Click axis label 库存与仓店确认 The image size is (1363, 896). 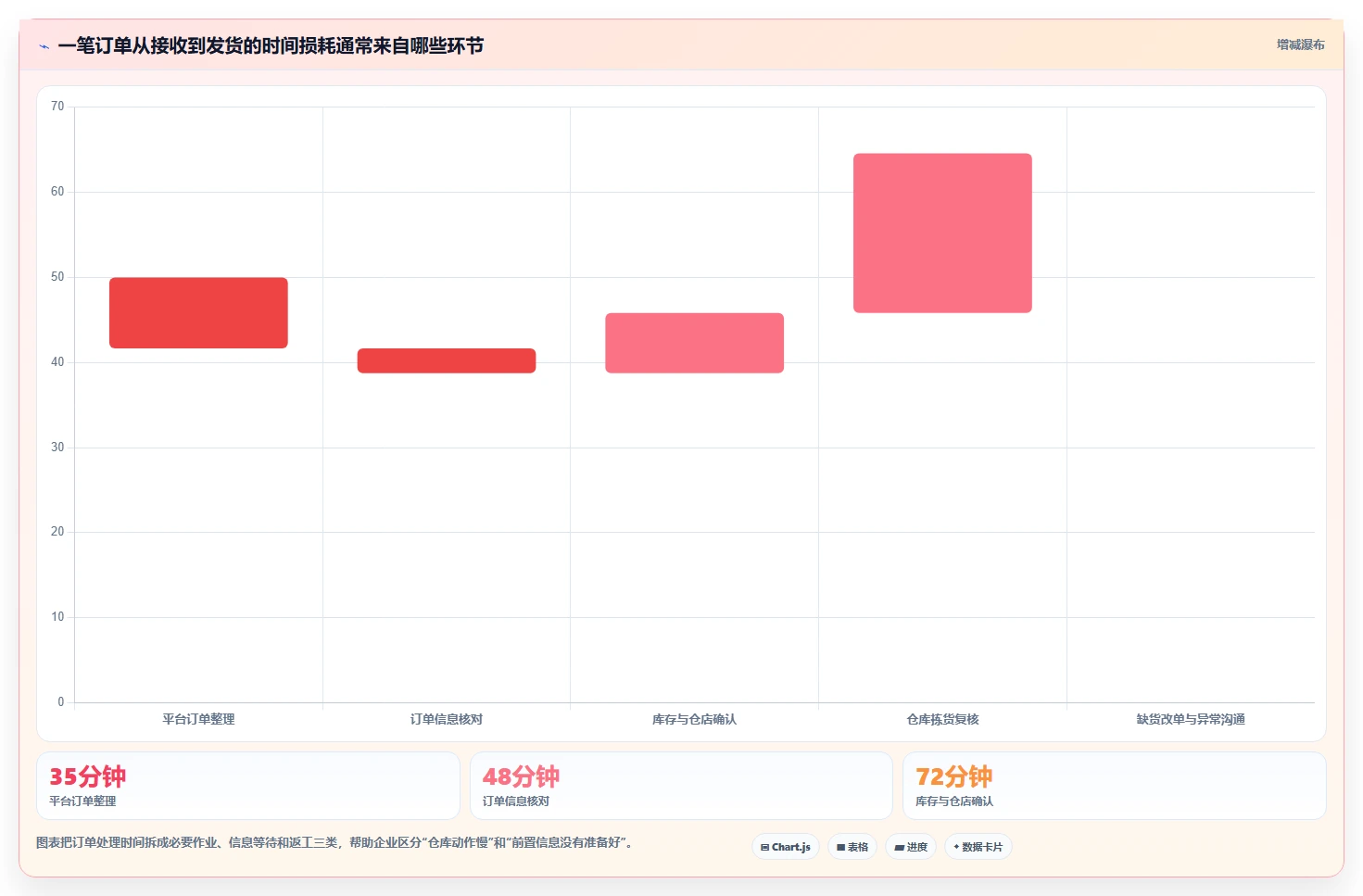(695, 719)
